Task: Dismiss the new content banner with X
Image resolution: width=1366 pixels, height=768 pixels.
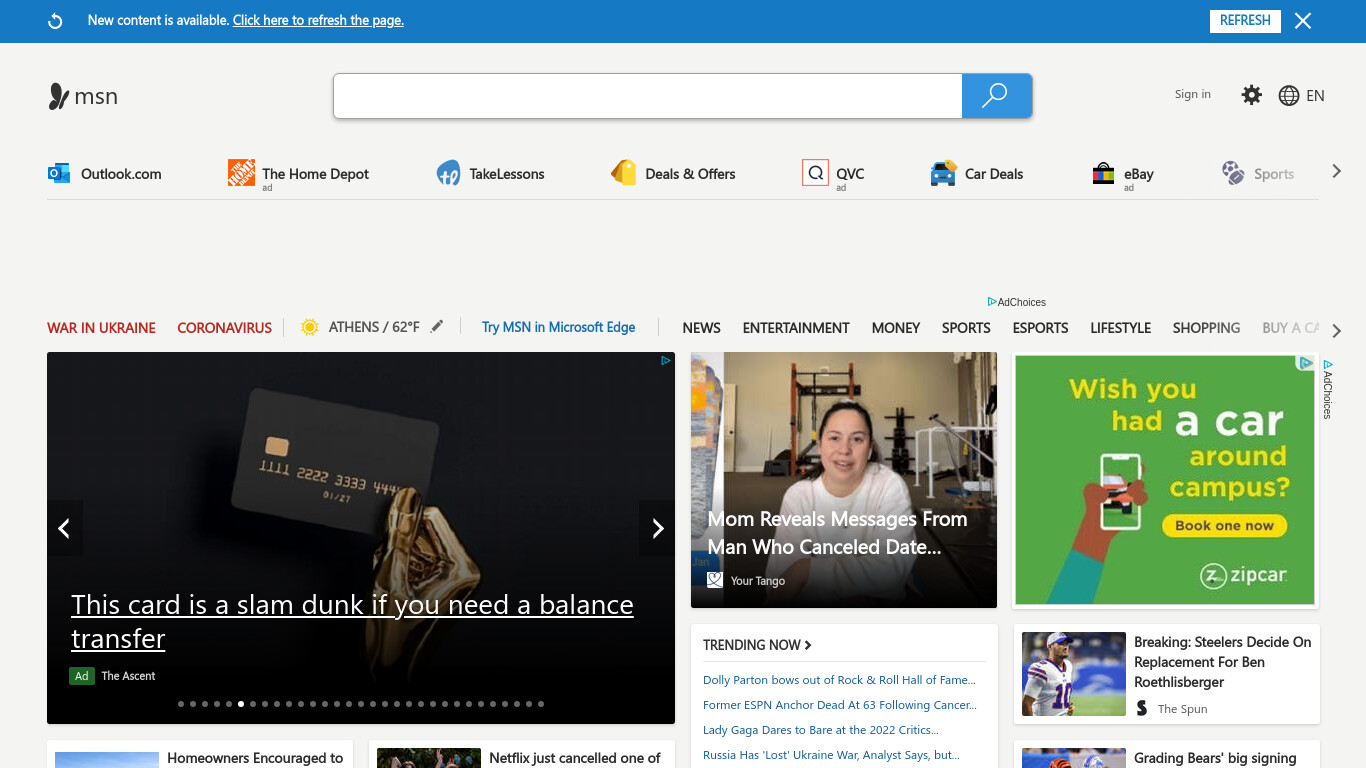Action: [x=1303, y=21]
